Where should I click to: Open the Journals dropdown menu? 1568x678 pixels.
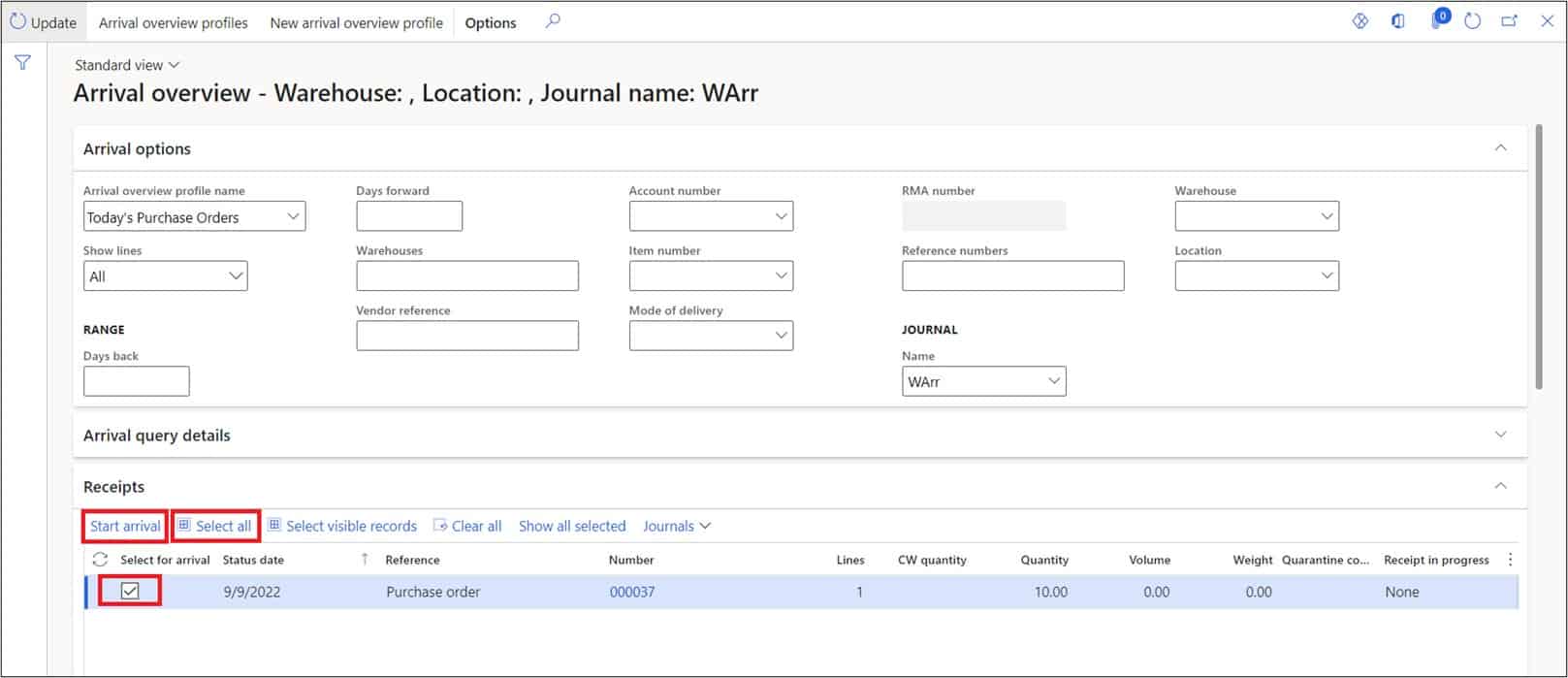(677, 526)
